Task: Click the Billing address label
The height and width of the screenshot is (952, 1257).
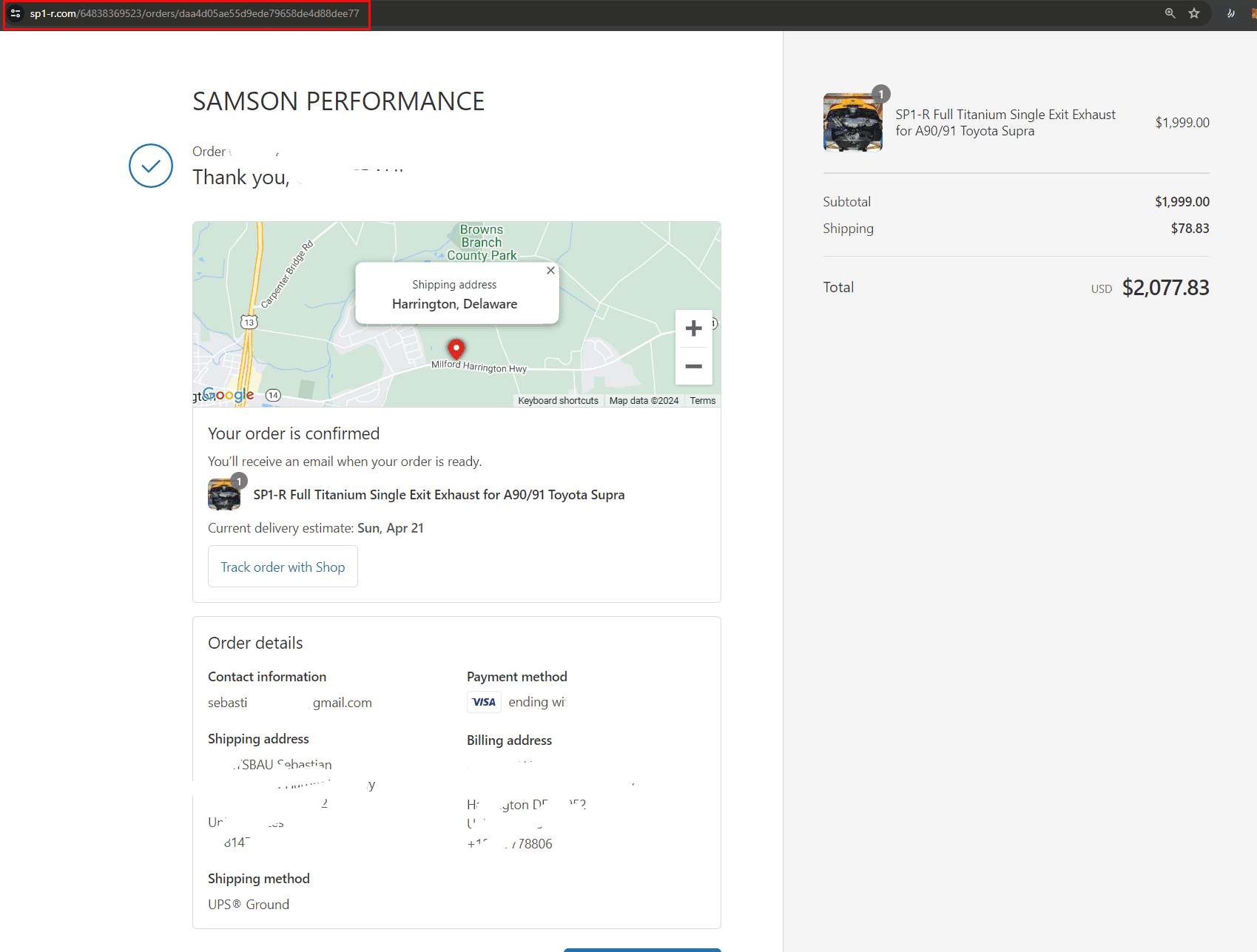Action: pyautogui.click(x=509, y=740)
